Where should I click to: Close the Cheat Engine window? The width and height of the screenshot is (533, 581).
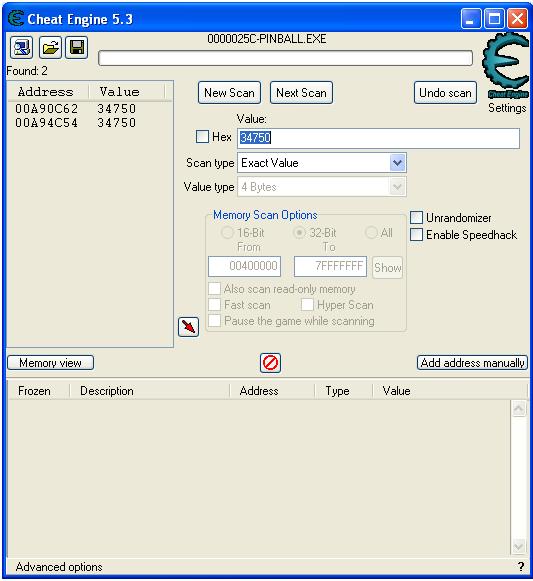517,19
